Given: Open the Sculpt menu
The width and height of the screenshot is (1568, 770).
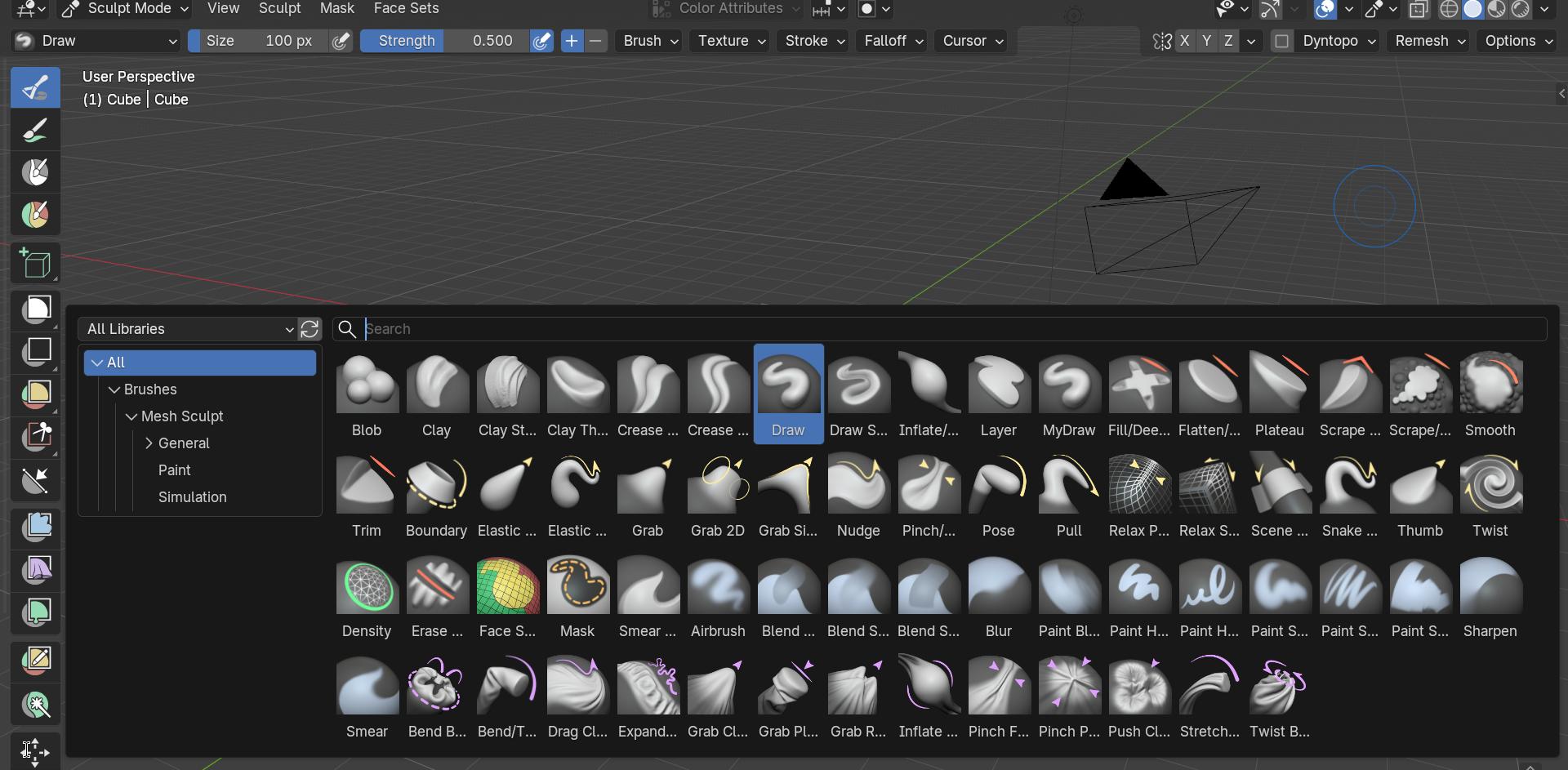Looking at the screenshot, I should (x=279, y=8).
